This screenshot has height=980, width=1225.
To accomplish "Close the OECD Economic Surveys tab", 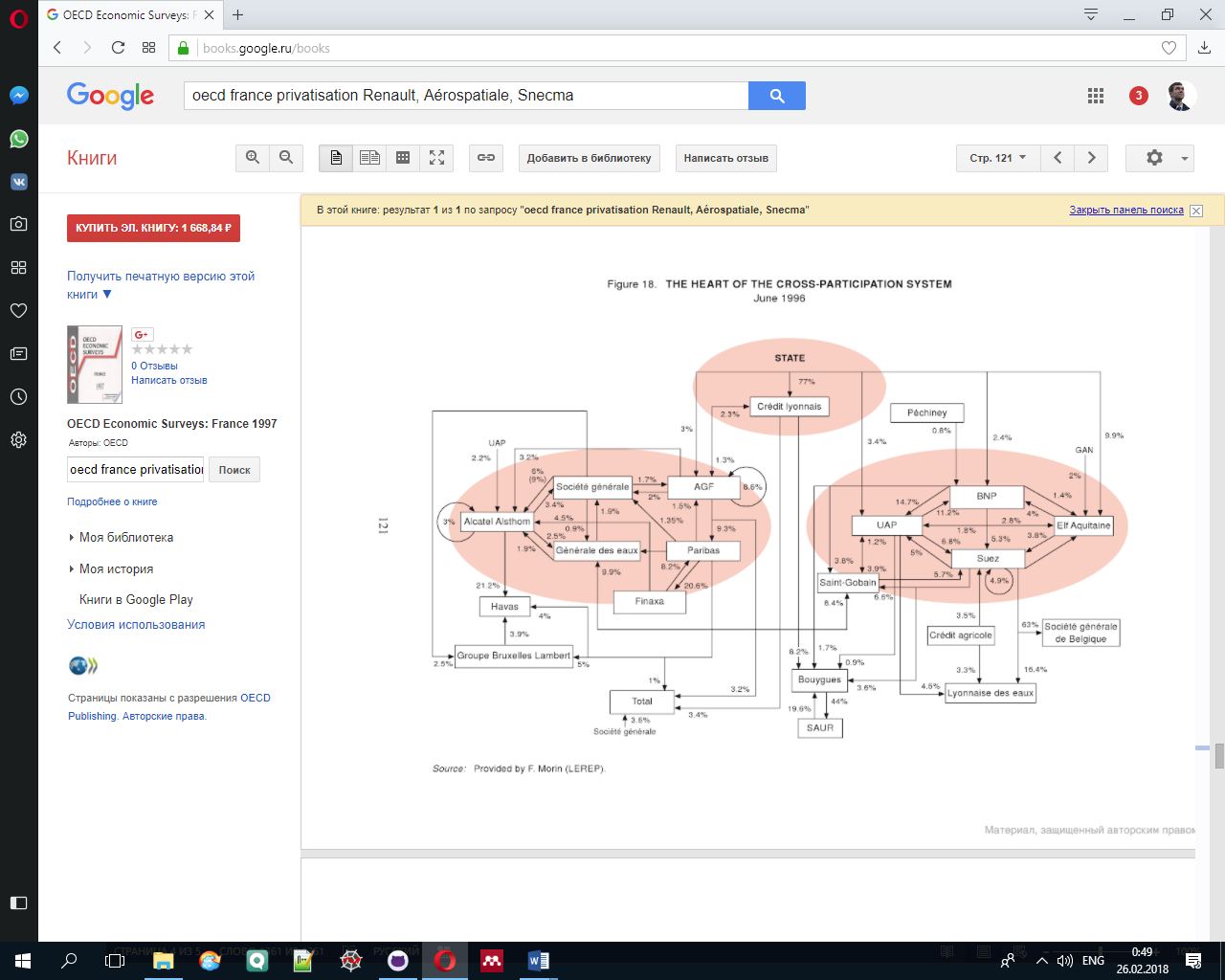I will 210,14.
